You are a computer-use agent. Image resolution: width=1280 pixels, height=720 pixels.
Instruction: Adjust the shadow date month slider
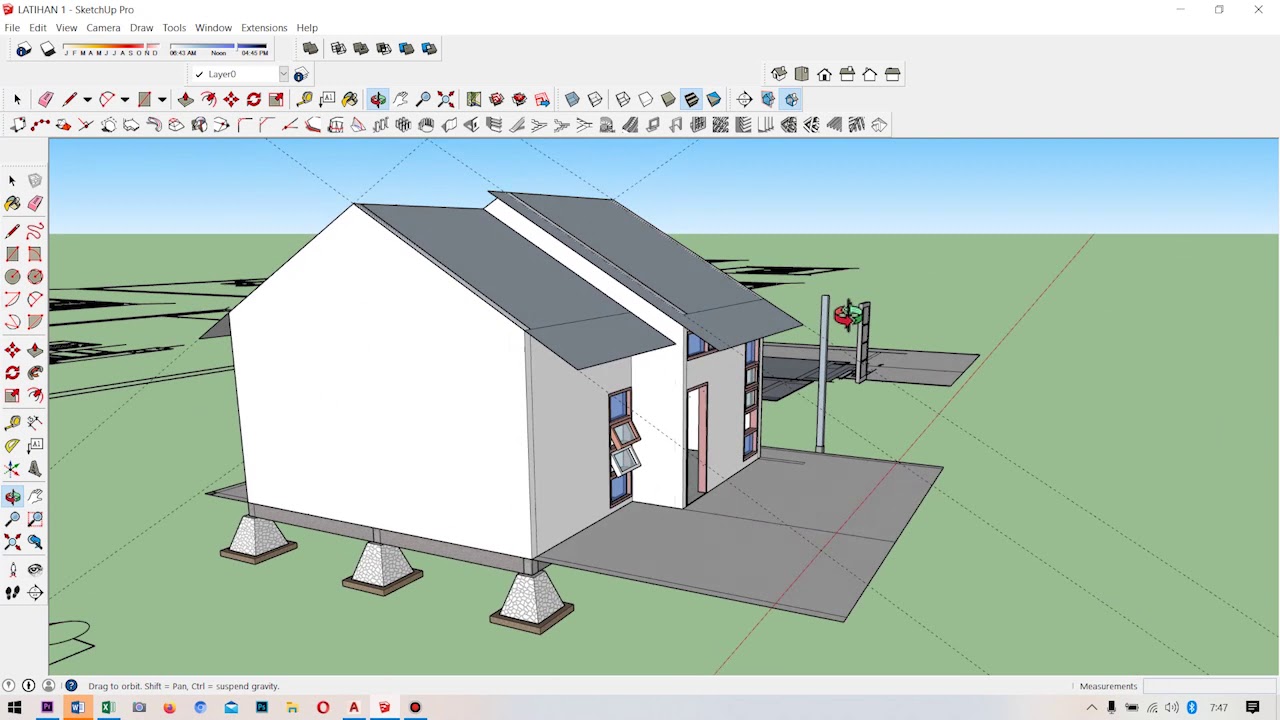[x=111, y=48]
